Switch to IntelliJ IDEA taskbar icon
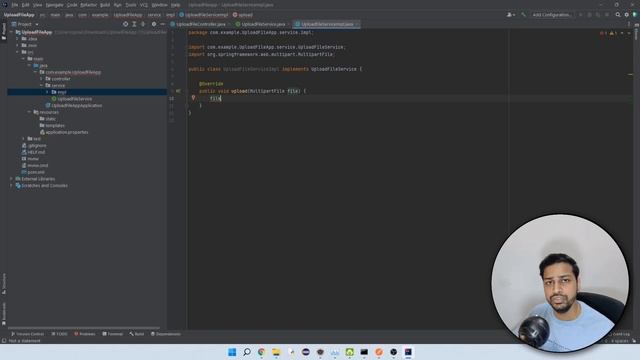Screen dimensions: 640x360 tap(408, 352)
